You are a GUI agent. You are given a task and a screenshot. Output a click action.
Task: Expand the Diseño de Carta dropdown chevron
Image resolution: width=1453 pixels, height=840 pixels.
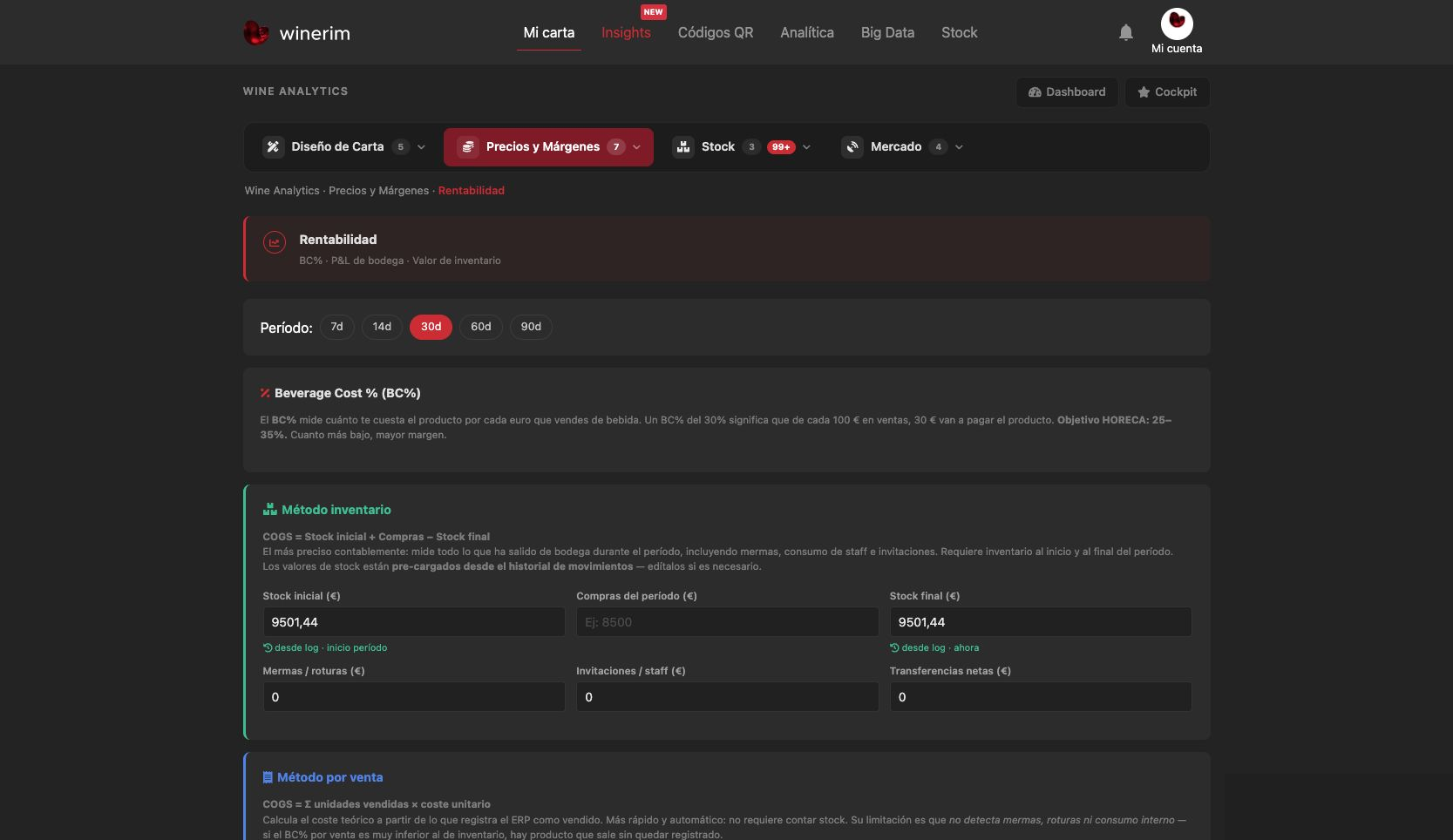click(422, 147)
